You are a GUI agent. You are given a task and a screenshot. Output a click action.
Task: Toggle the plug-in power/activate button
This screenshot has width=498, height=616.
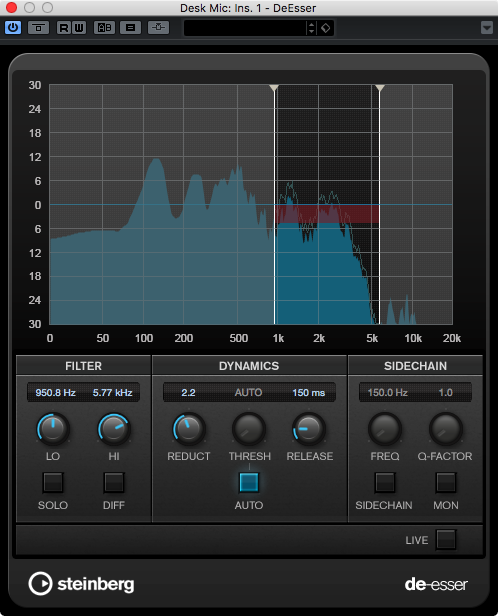coord(13,28)
